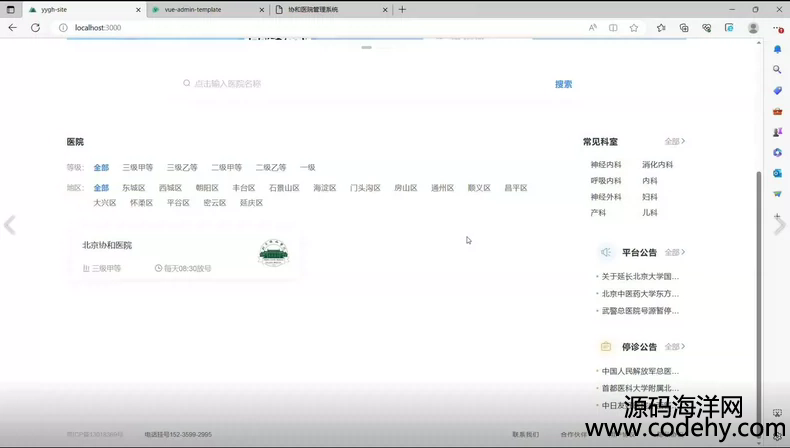
Task: Open notice 中国人民解放军总医...
Action: point(640,371)
